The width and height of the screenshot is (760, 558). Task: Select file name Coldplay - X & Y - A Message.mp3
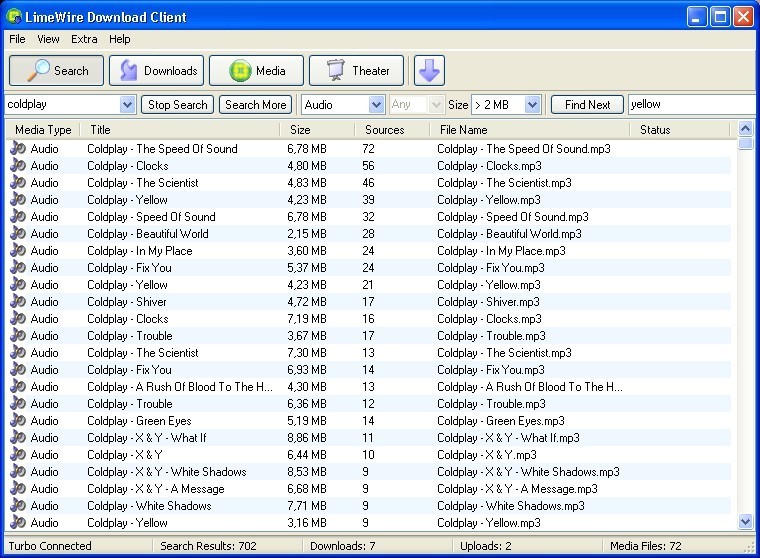click(x=517, y=488)
